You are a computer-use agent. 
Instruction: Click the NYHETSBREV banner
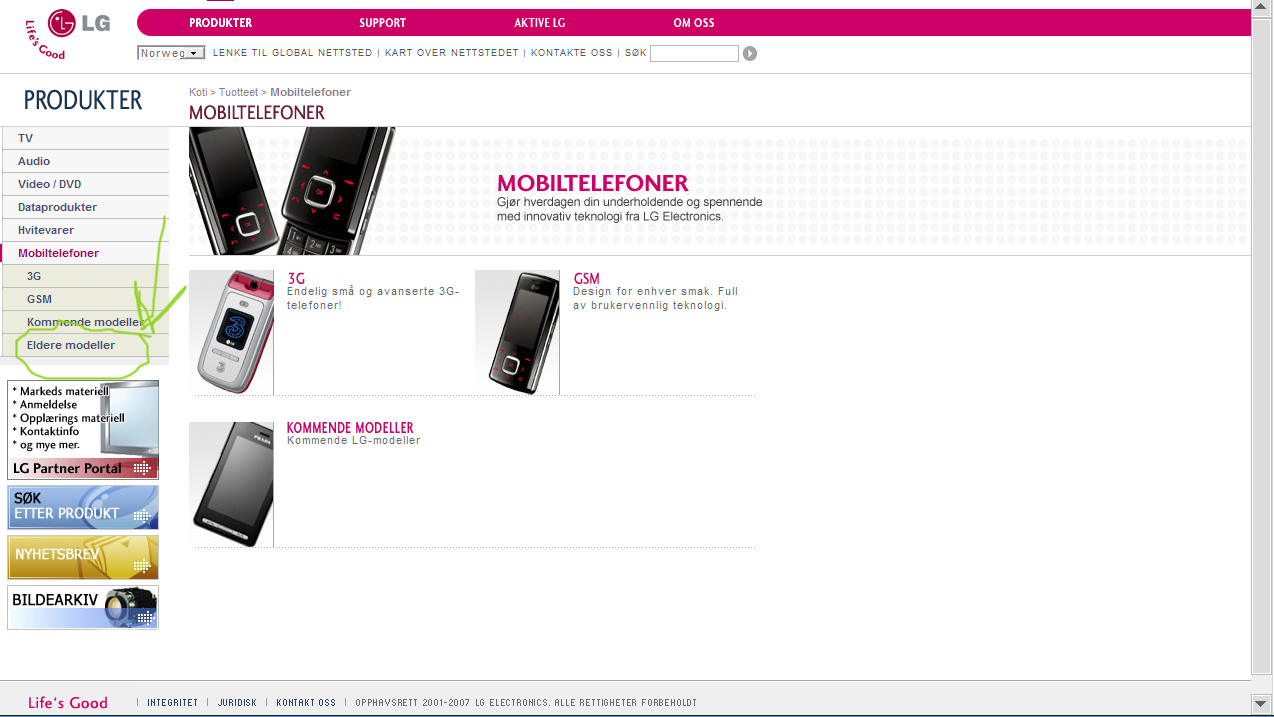[x=83, y=557]
